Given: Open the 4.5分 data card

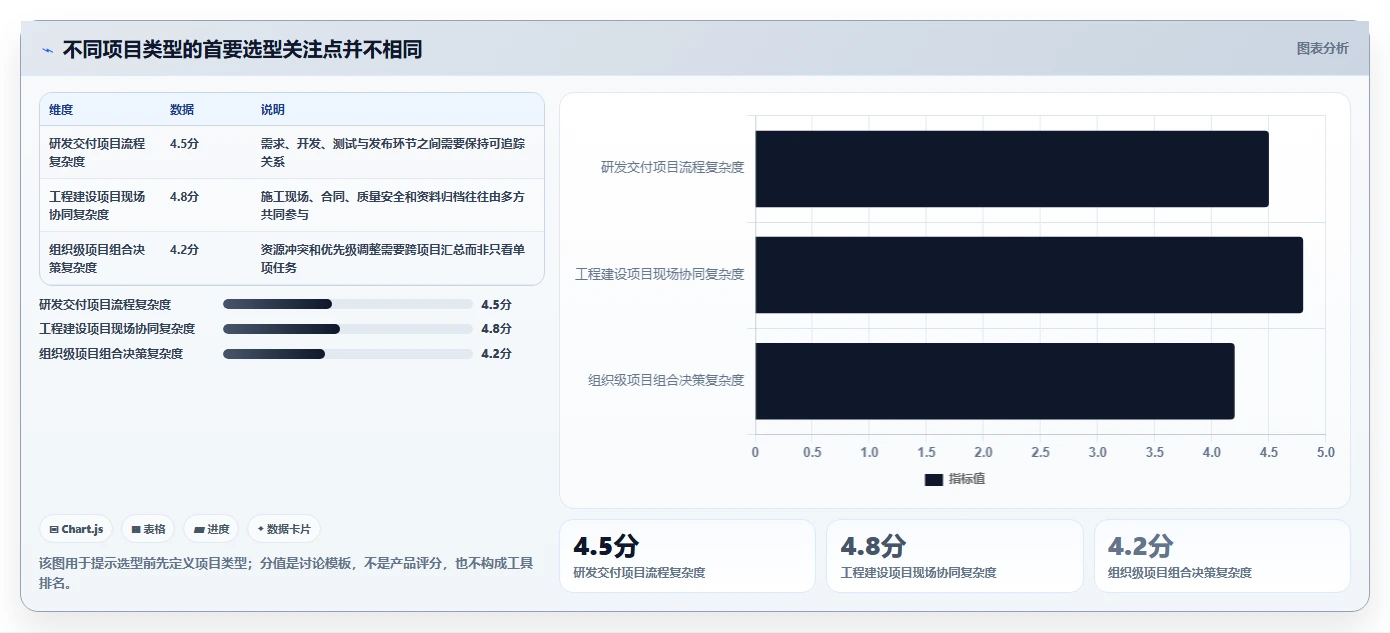Looking at the screenshot, I should [687, 556].
